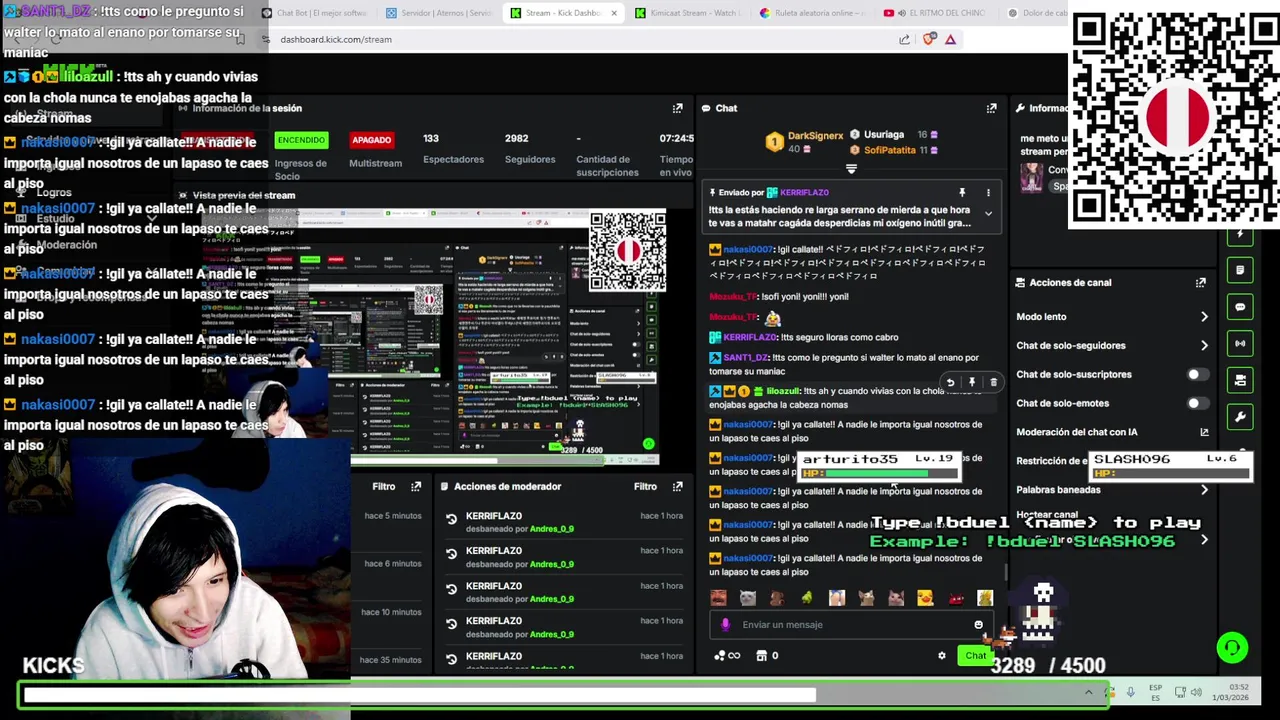Click the 133 Espectadores stat
Viewport: 1280px width, 720px height.
tap(453, 149)
